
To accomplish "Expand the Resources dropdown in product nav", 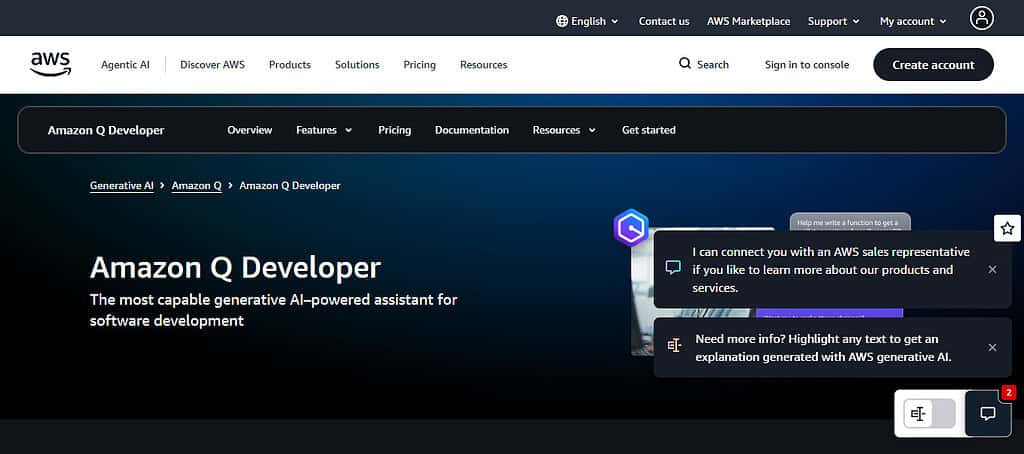I will [x=564, y=130].
